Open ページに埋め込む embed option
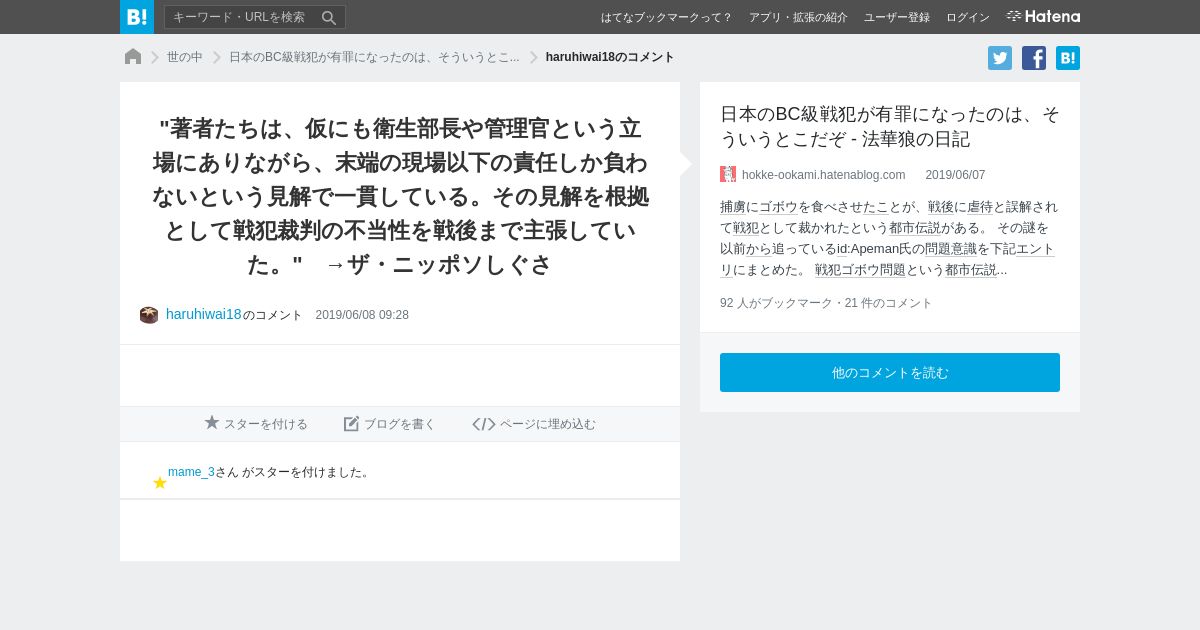Viewport: 1200px width, 630px height. click(x=534, y=424)
